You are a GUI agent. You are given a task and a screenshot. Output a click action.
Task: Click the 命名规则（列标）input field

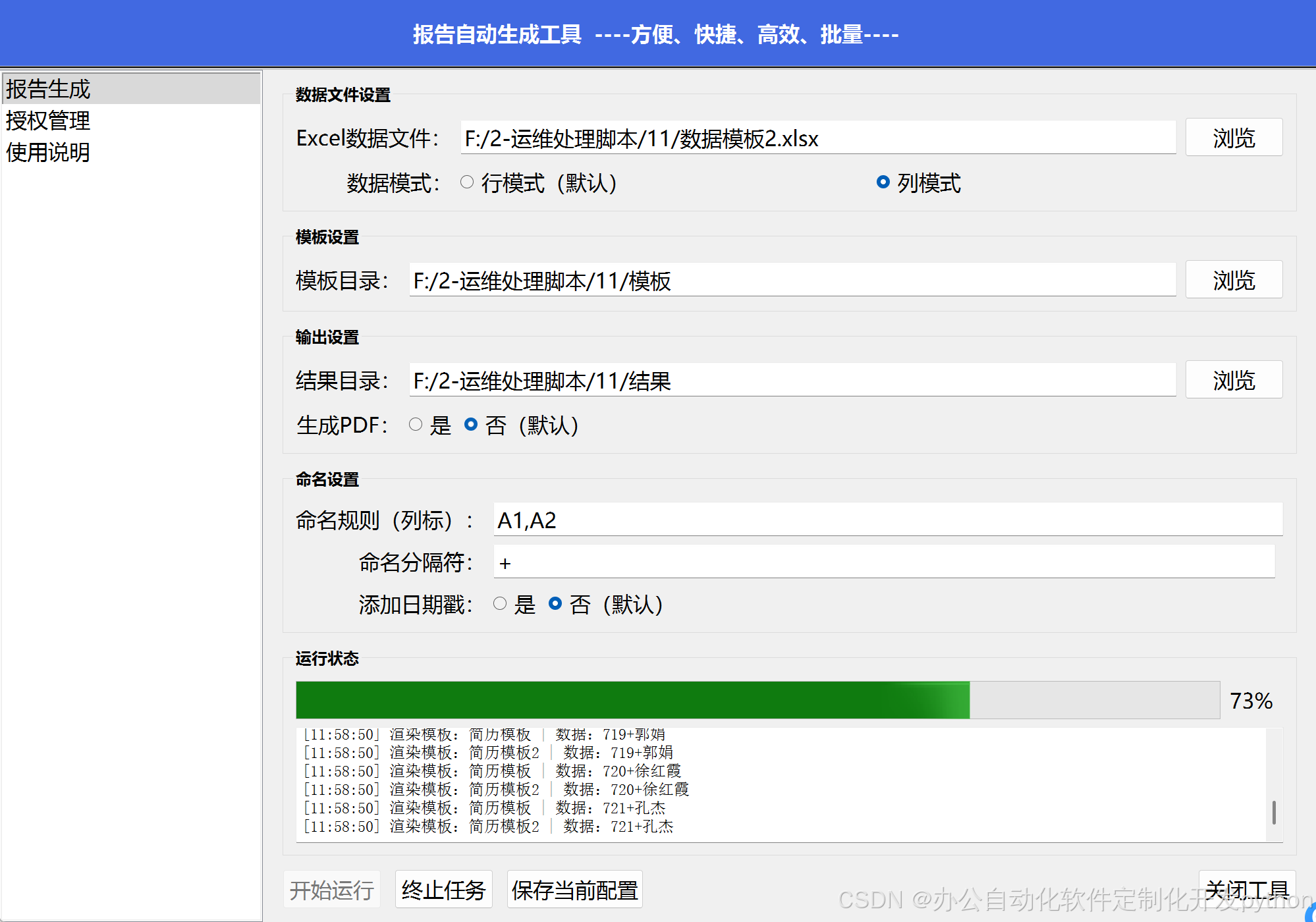(887, 520)
